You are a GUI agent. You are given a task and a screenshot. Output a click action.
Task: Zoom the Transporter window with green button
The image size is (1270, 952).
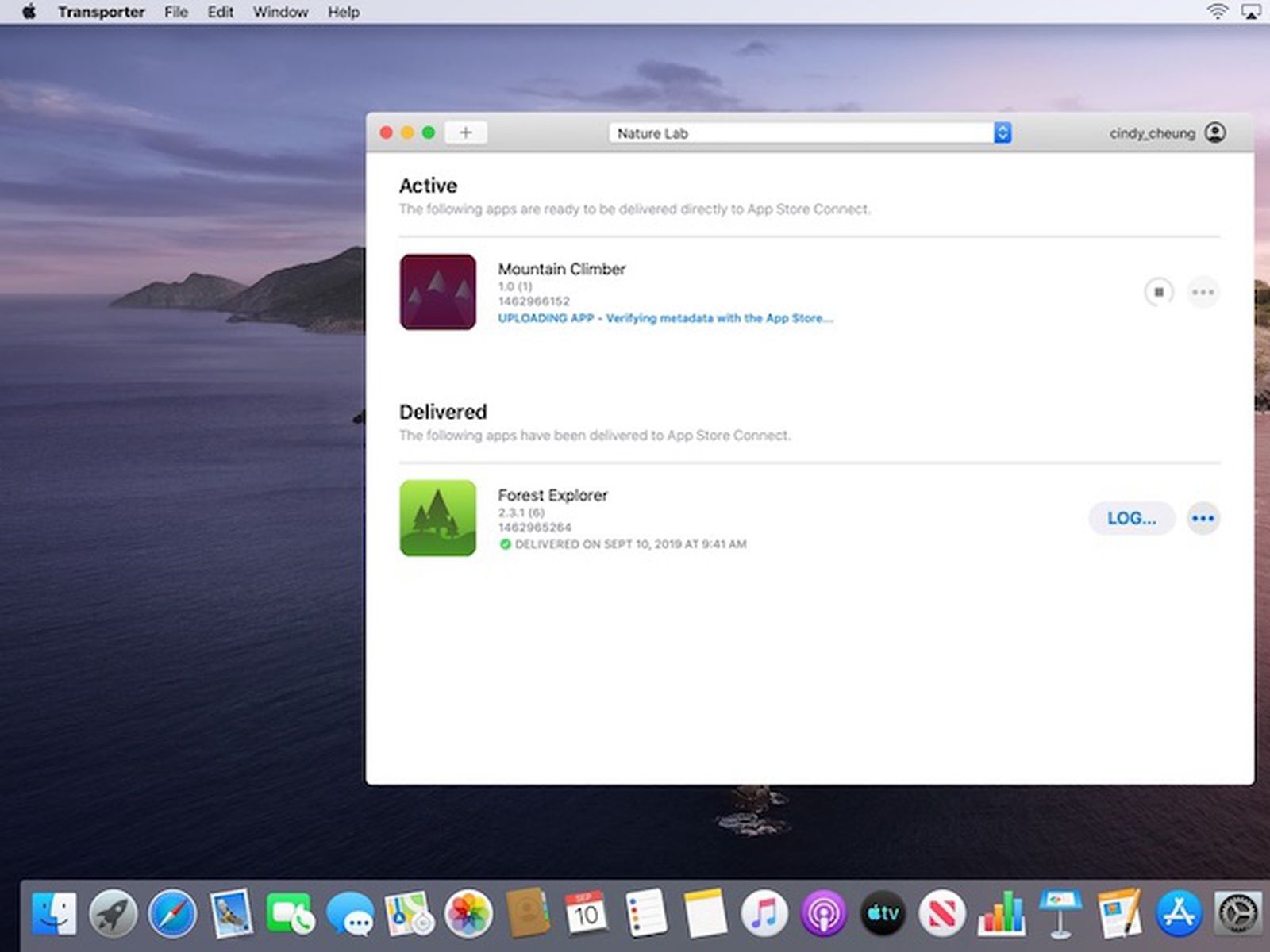point(429,132)
